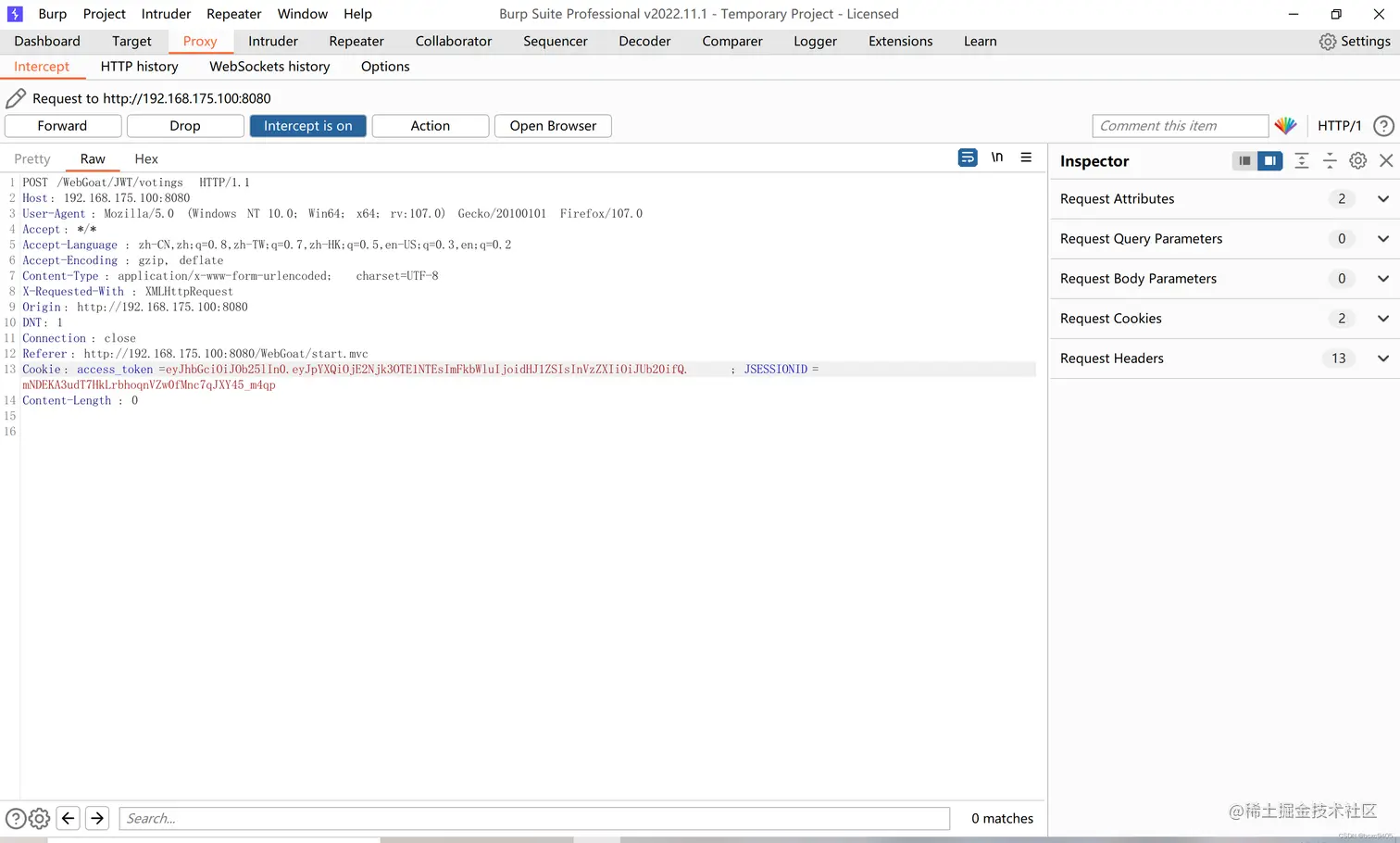This screenshot has height=843, width=1400.
Task: Click the Referer header line
Action: (x=195, y=354)
